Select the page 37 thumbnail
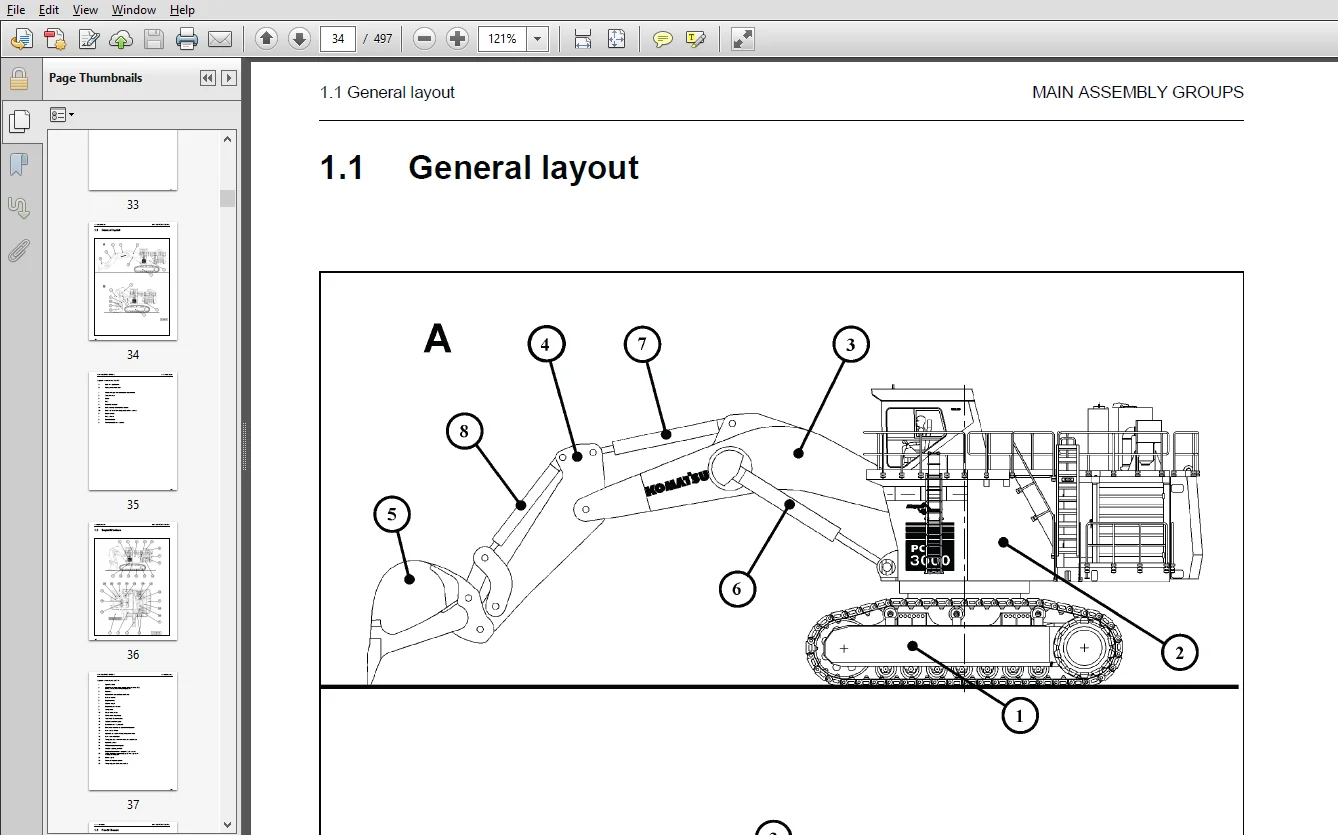The width and height of the screenshot is (1338, 835). (x=133, y=731)
